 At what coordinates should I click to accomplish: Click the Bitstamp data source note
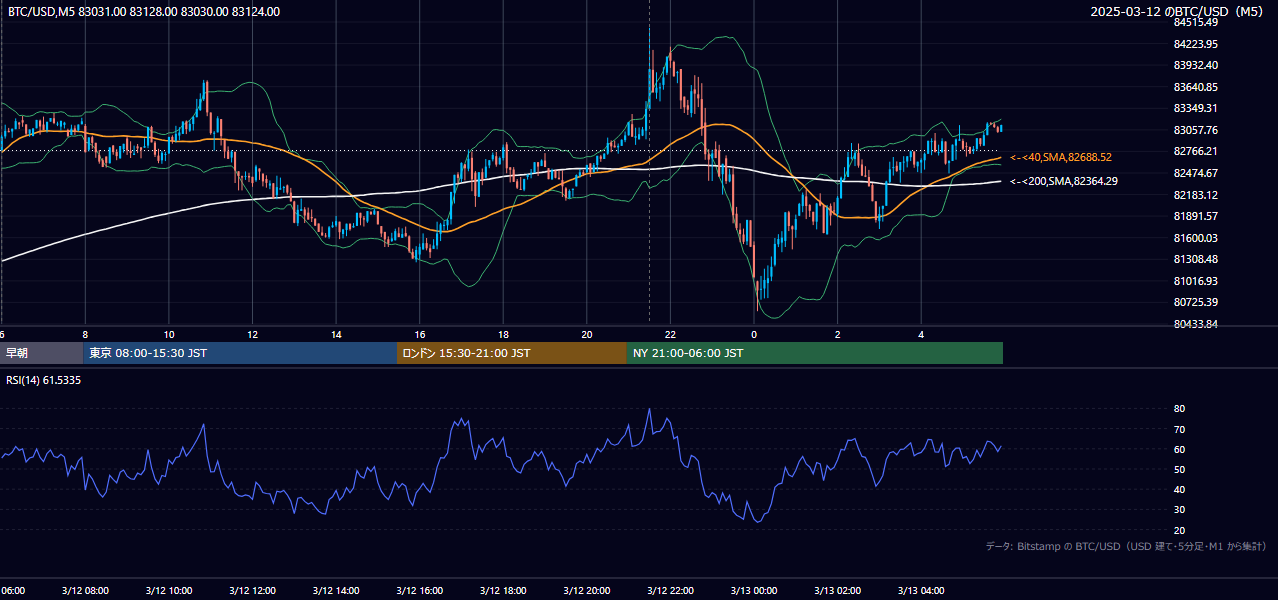[x=1127, y=547]
